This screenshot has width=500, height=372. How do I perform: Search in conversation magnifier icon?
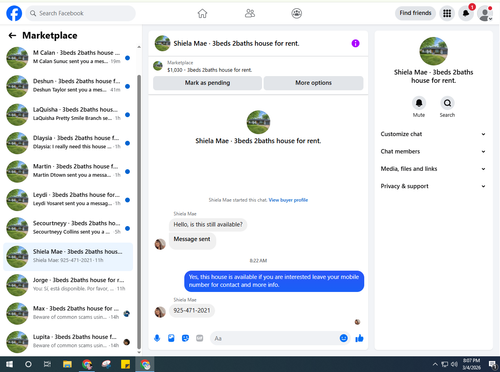click(x=447, y=103)
